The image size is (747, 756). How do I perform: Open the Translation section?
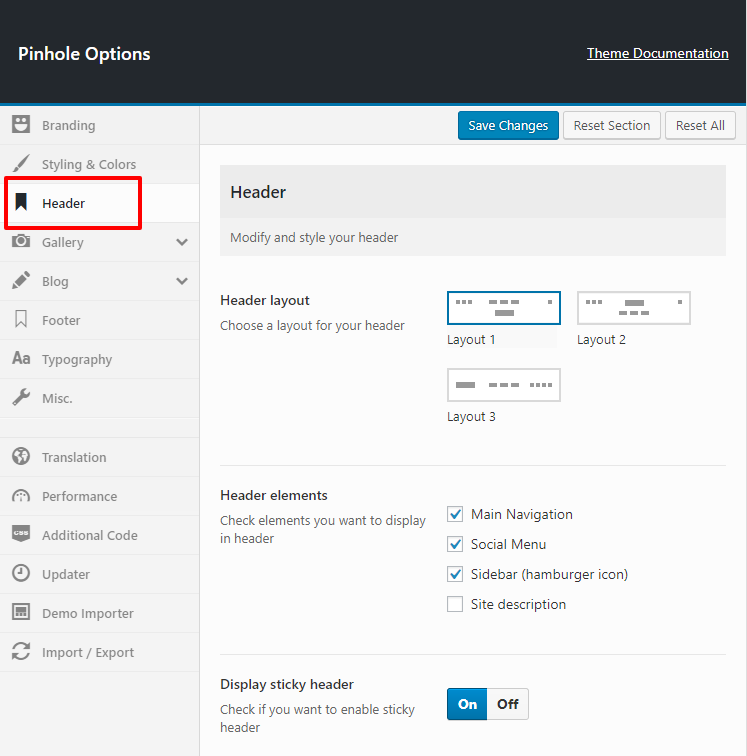(x=99, y=457)
